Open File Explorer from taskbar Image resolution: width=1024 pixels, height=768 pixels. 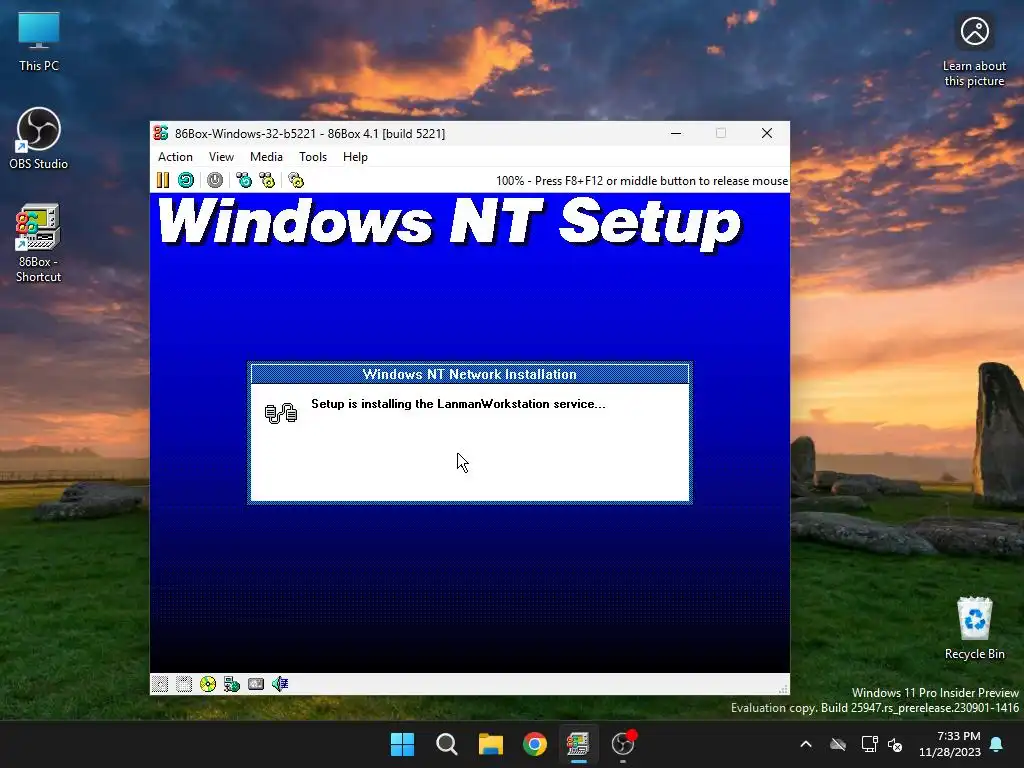click(x=490, y=744)
